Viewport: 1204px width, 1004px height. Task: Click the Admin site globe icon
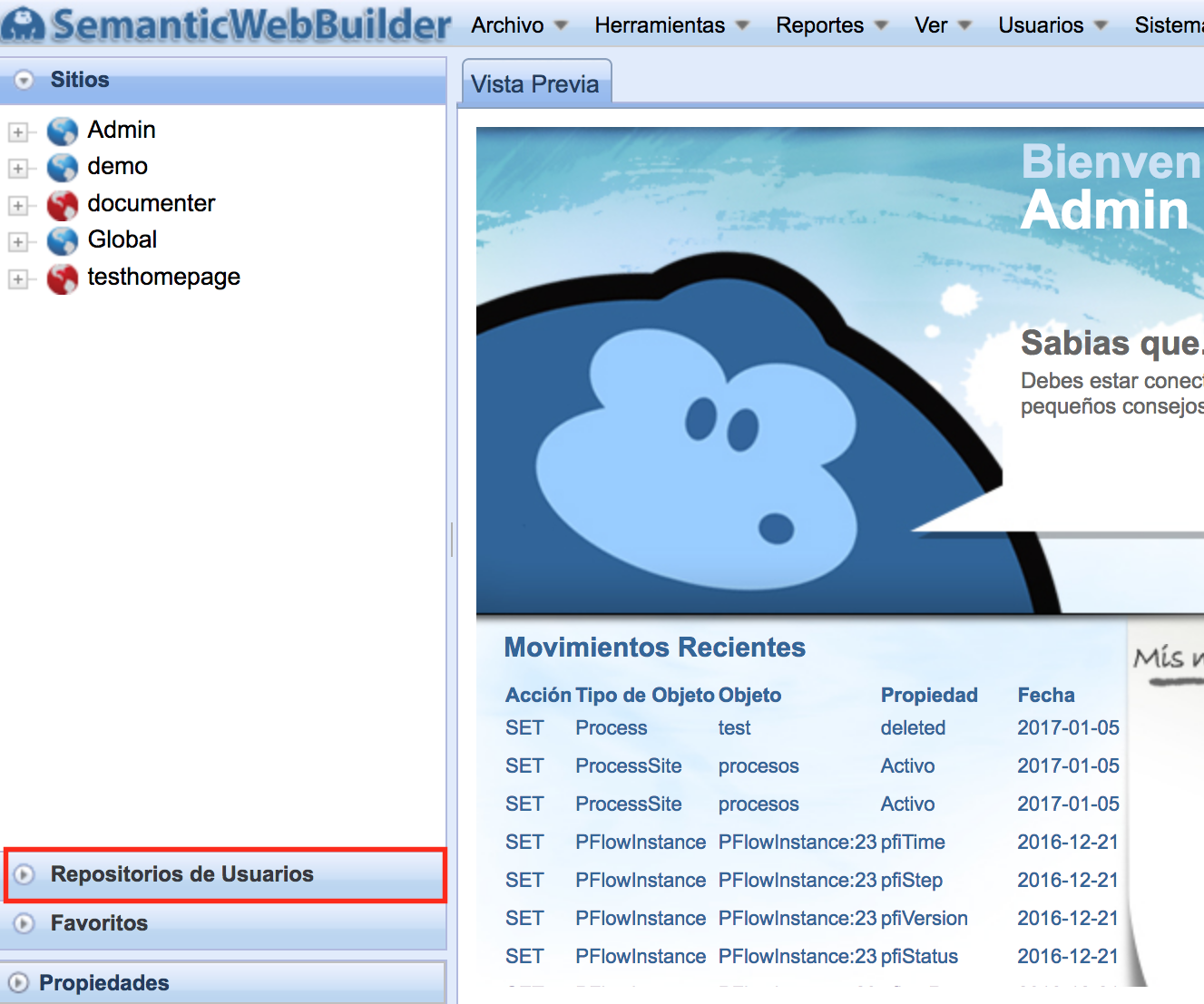63,132
